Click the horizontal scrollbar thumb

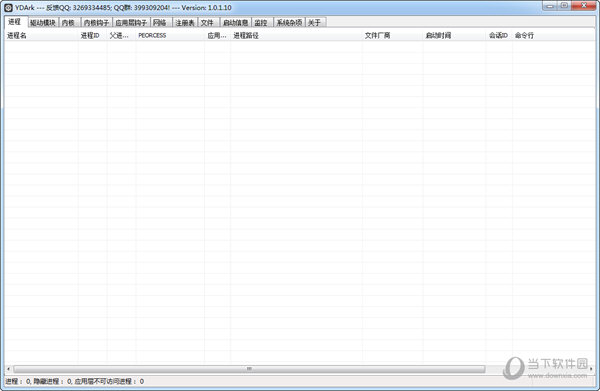(x=249, y=369)
